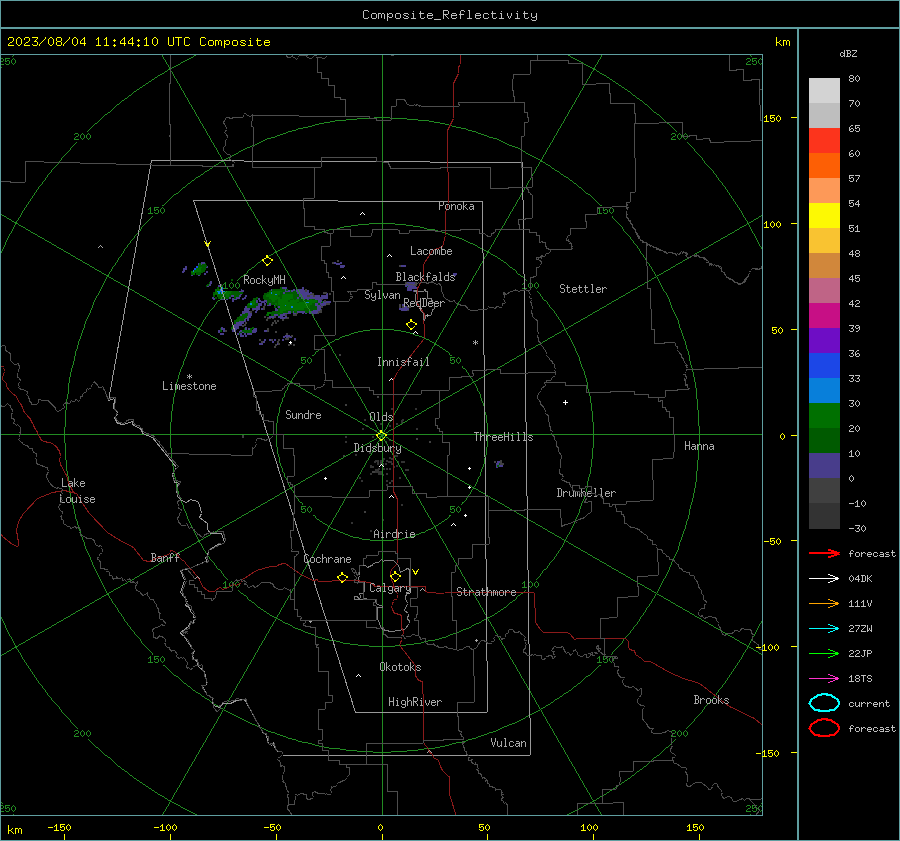Image resolution: width=900 pixels, height=841 pixels.
Task: Click the asterisk marker above Limestone
Action: (x=189, y=377)
